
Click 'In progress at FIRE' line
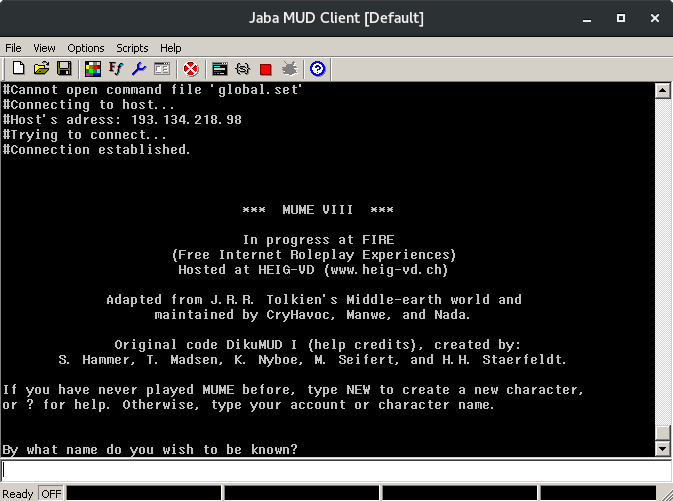[x=318, y=240]
